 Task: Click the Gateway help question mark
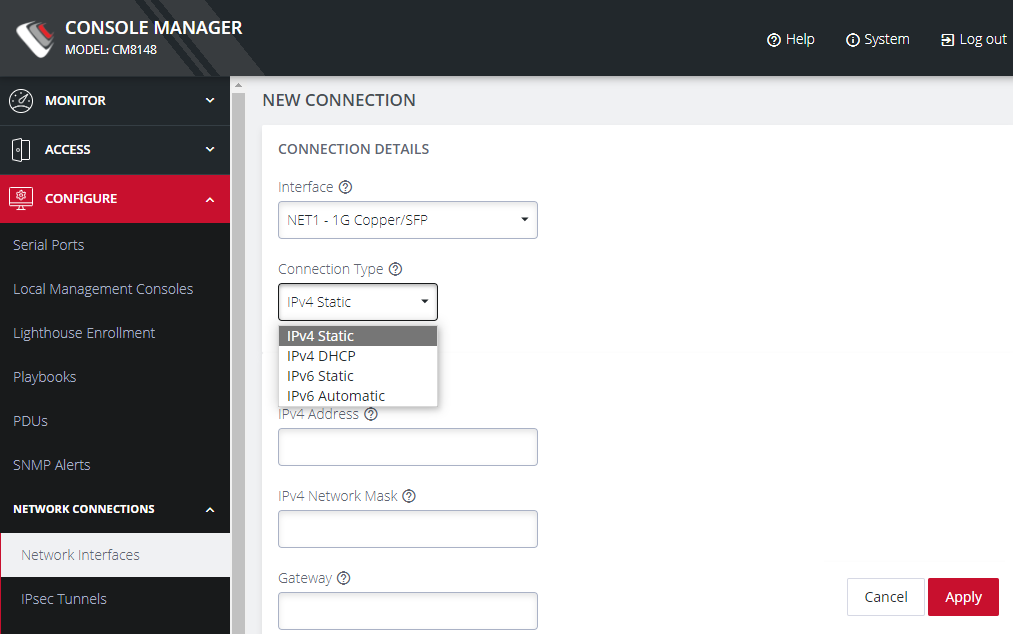343,577
